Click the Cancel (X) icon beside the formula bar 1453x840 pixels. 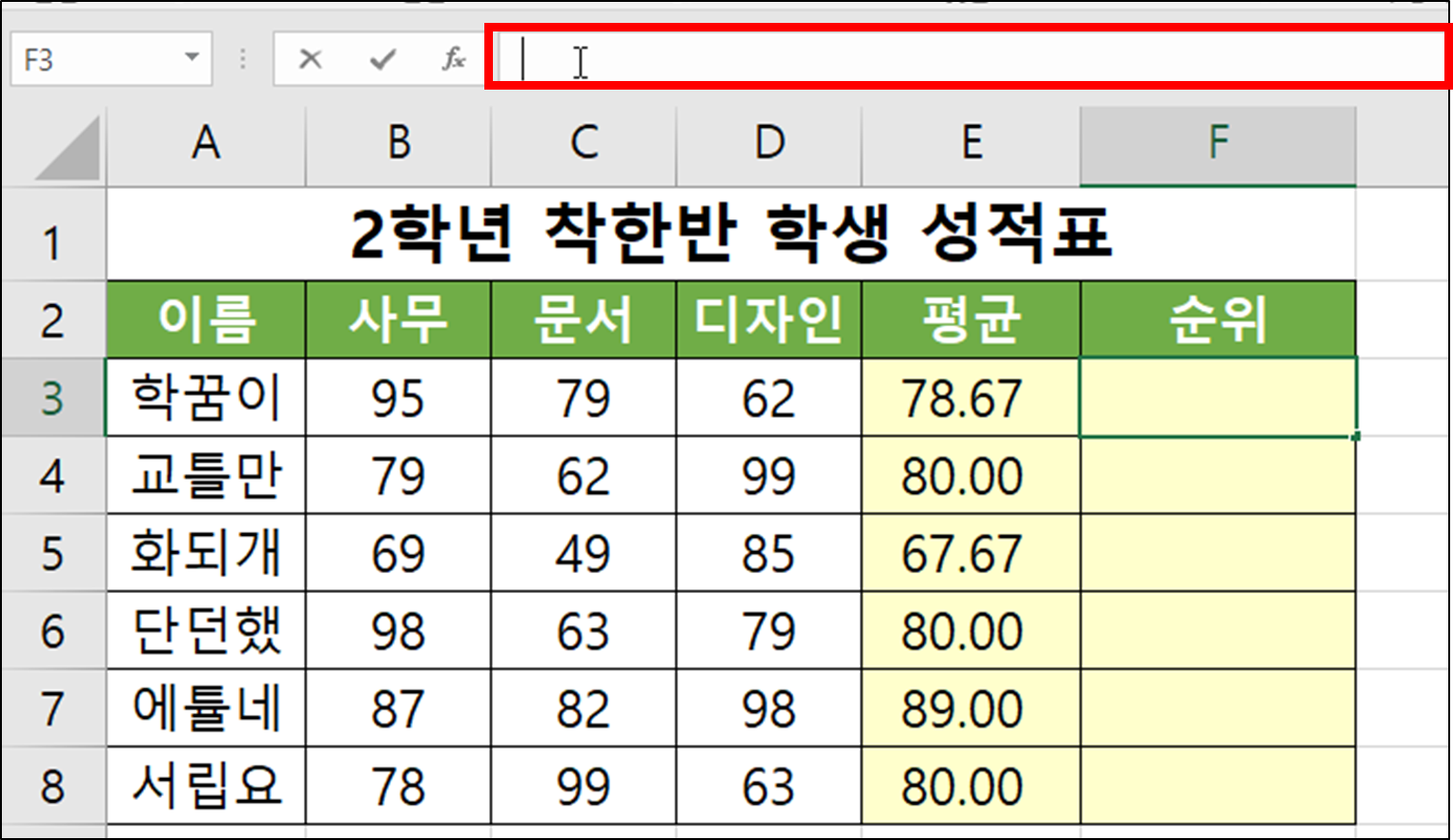click(309, 57)
